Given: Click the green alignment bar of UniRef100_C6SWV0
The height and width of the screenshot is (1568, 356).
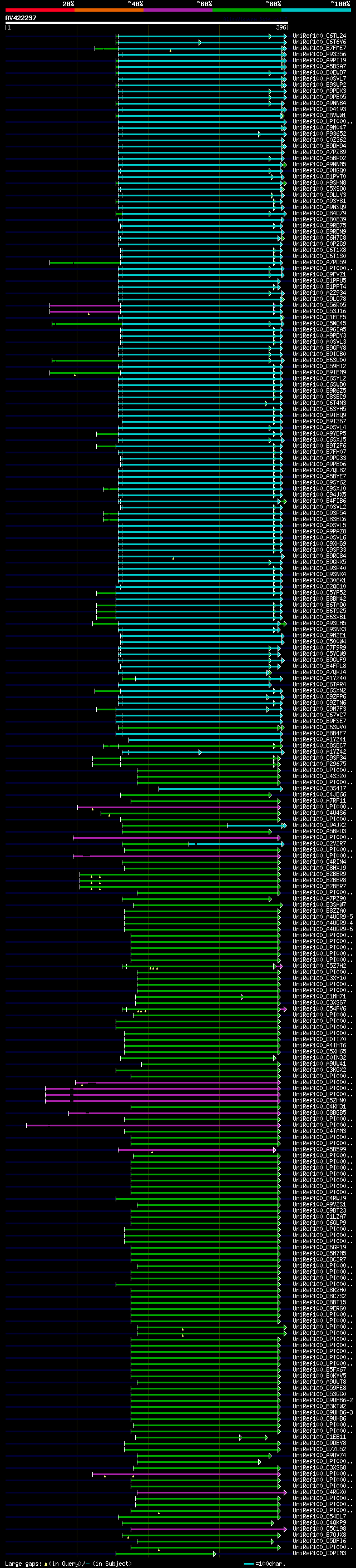Looking at the screenshot, I should [201, 728].
